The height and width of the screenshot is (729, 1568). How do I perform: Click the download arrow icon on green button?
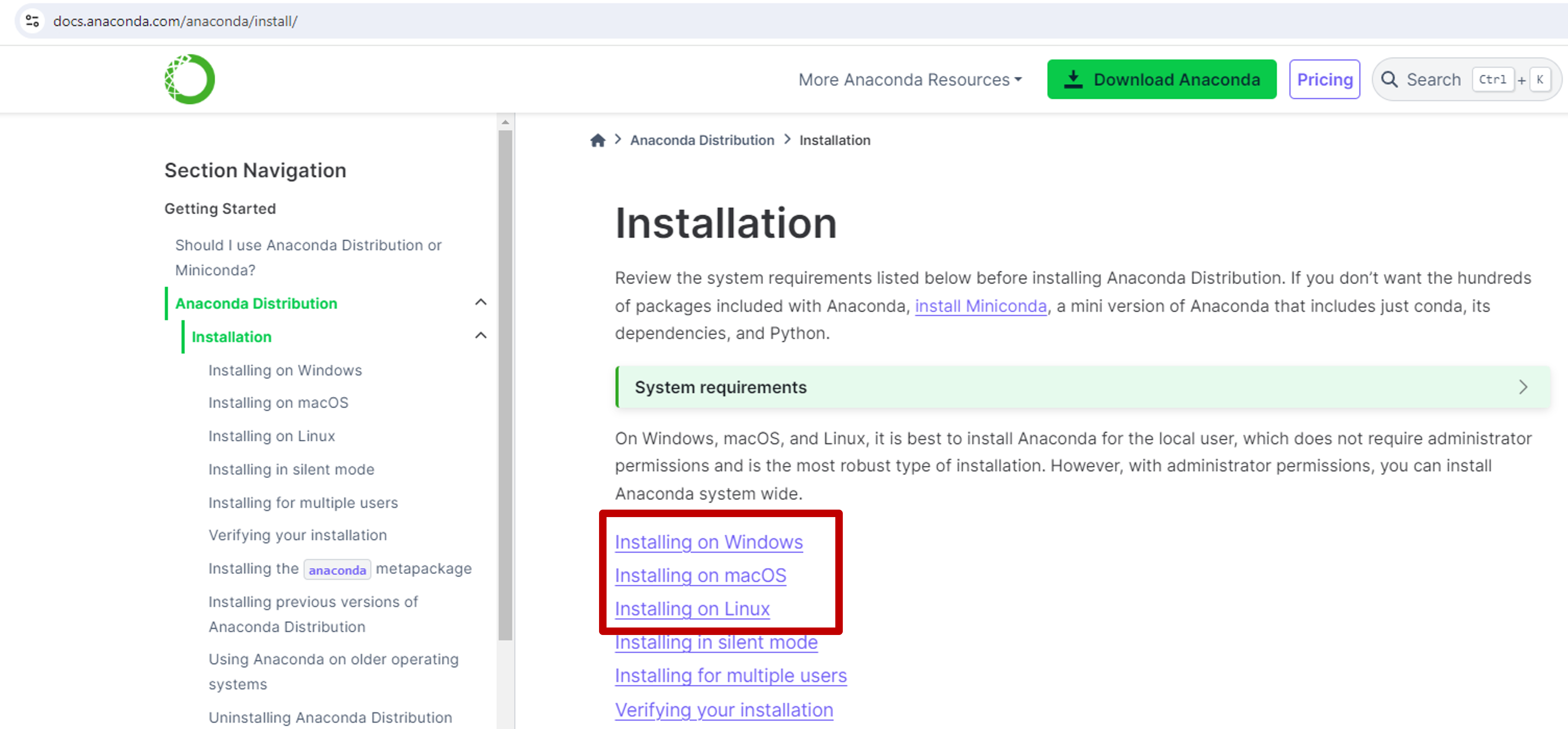pyautogui.click(x=1073, y=80)
